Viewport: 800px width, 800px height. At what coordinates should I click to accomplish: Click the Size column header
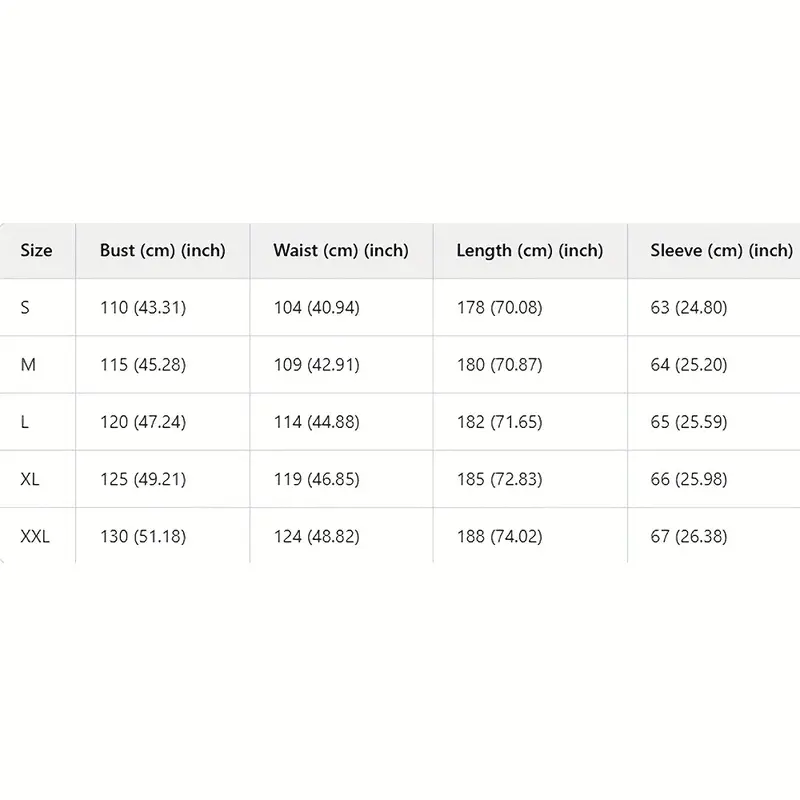point(36,251)
